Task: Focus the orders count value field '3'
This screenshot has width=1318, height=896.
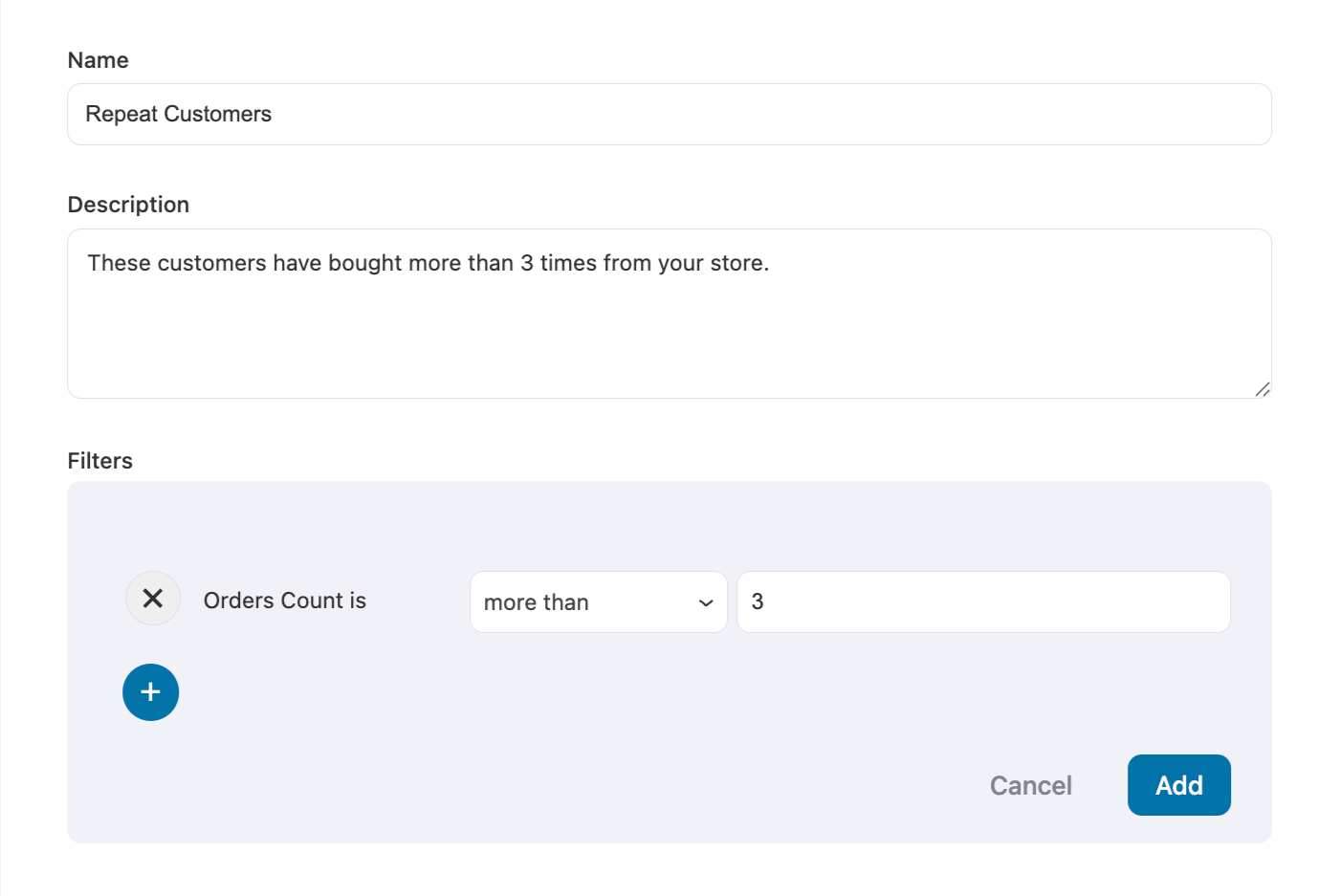Action: [x=983, y=602]
